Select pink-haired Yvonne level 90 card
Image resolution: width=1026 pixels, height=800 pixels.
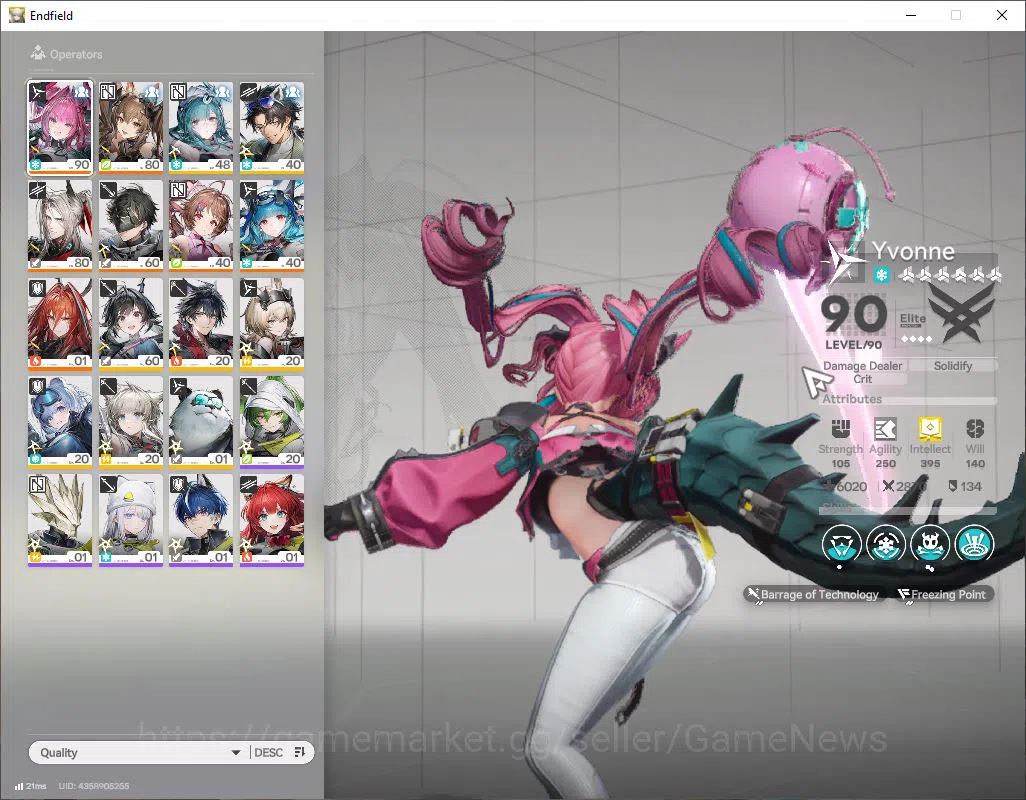[60, 128]
